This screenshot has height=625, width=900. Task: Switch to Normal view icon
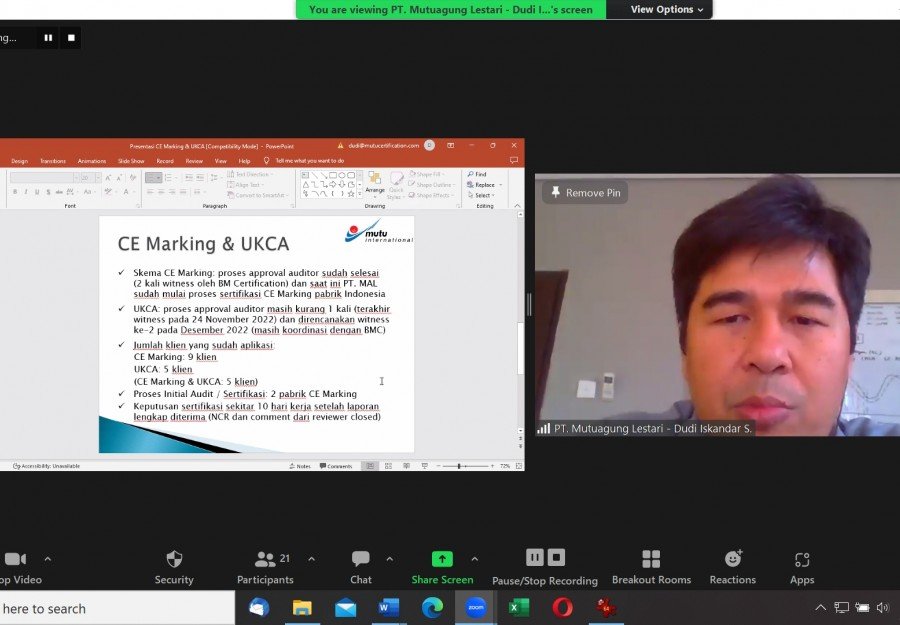[x=370, y=466]
